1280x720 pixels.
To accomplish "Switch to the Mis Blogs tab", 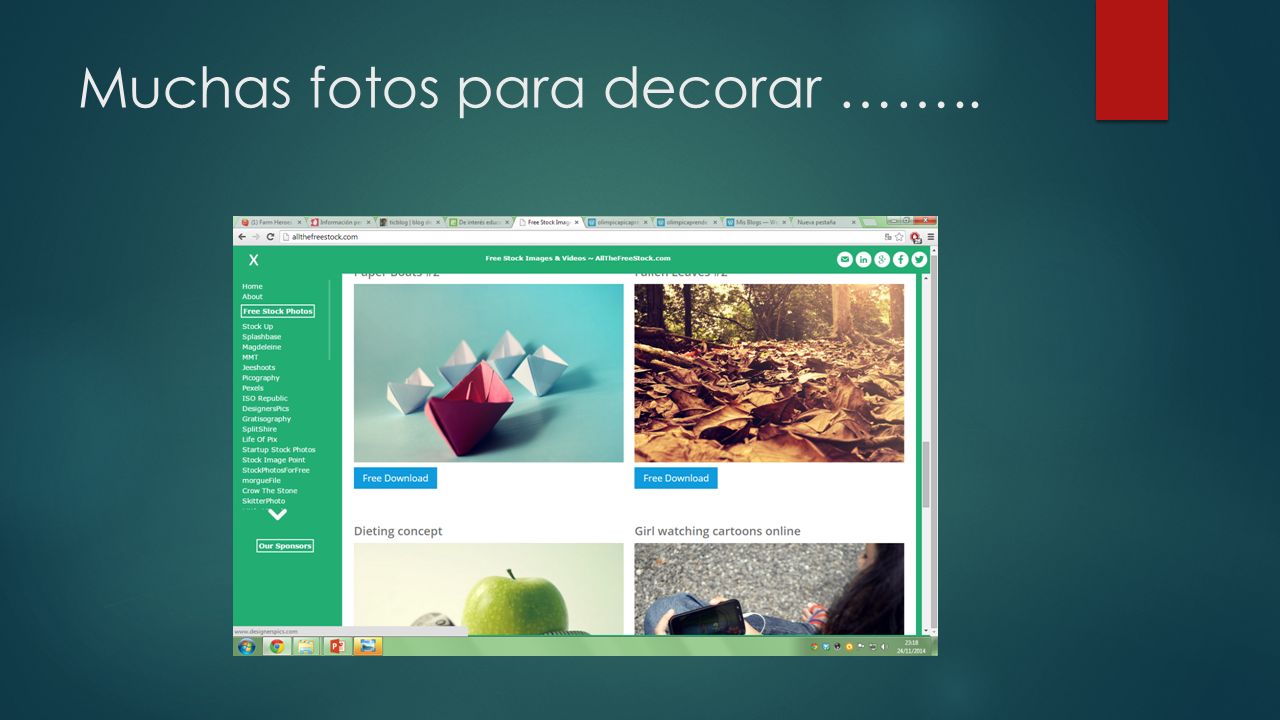I will pos(756,222).
